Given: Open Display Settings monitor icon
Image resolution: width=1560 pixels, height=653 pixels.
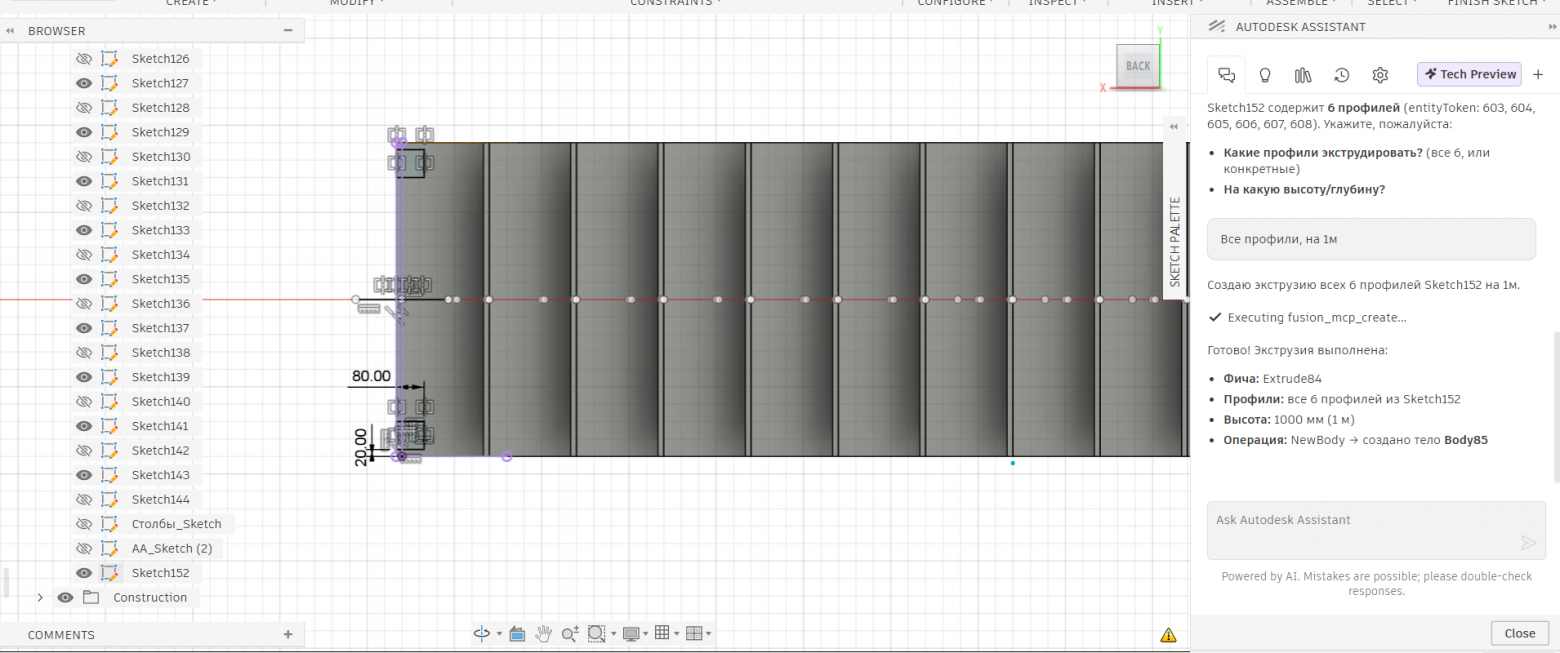Looking at the screenshot, I should (630, 633).
